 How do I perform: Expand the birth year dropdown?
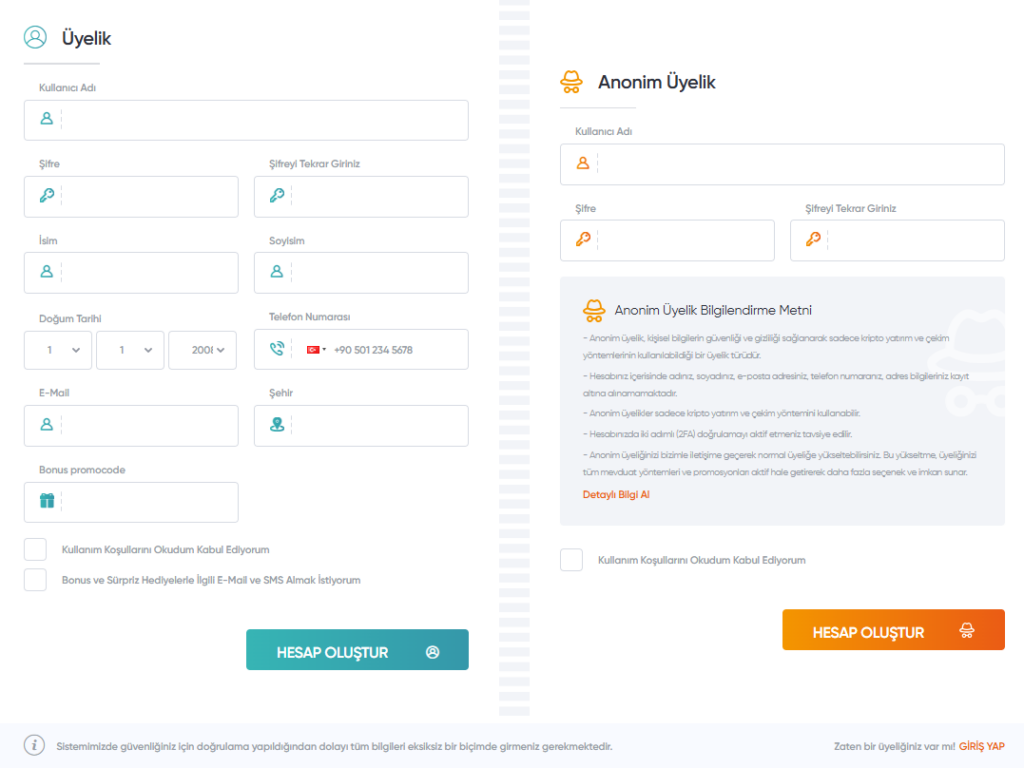pyautogui.click(x=202, y=350)
